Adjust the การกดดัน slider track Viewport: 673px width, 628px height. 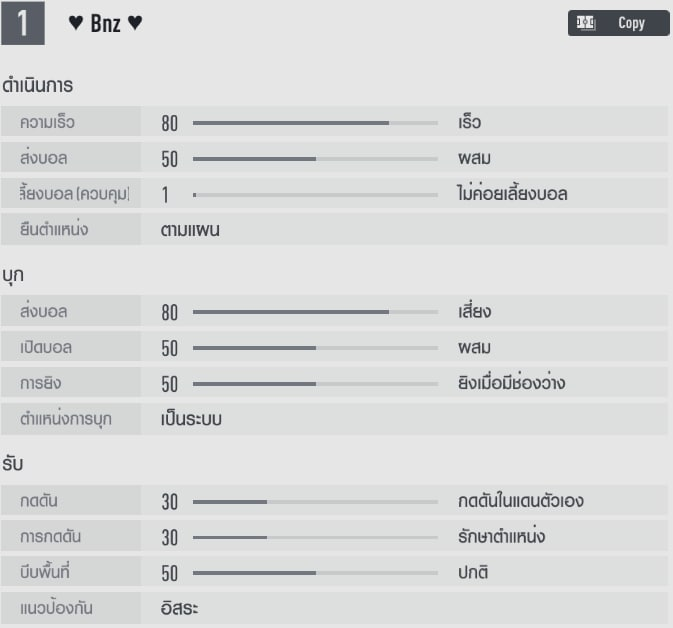(x=315, y=537)
